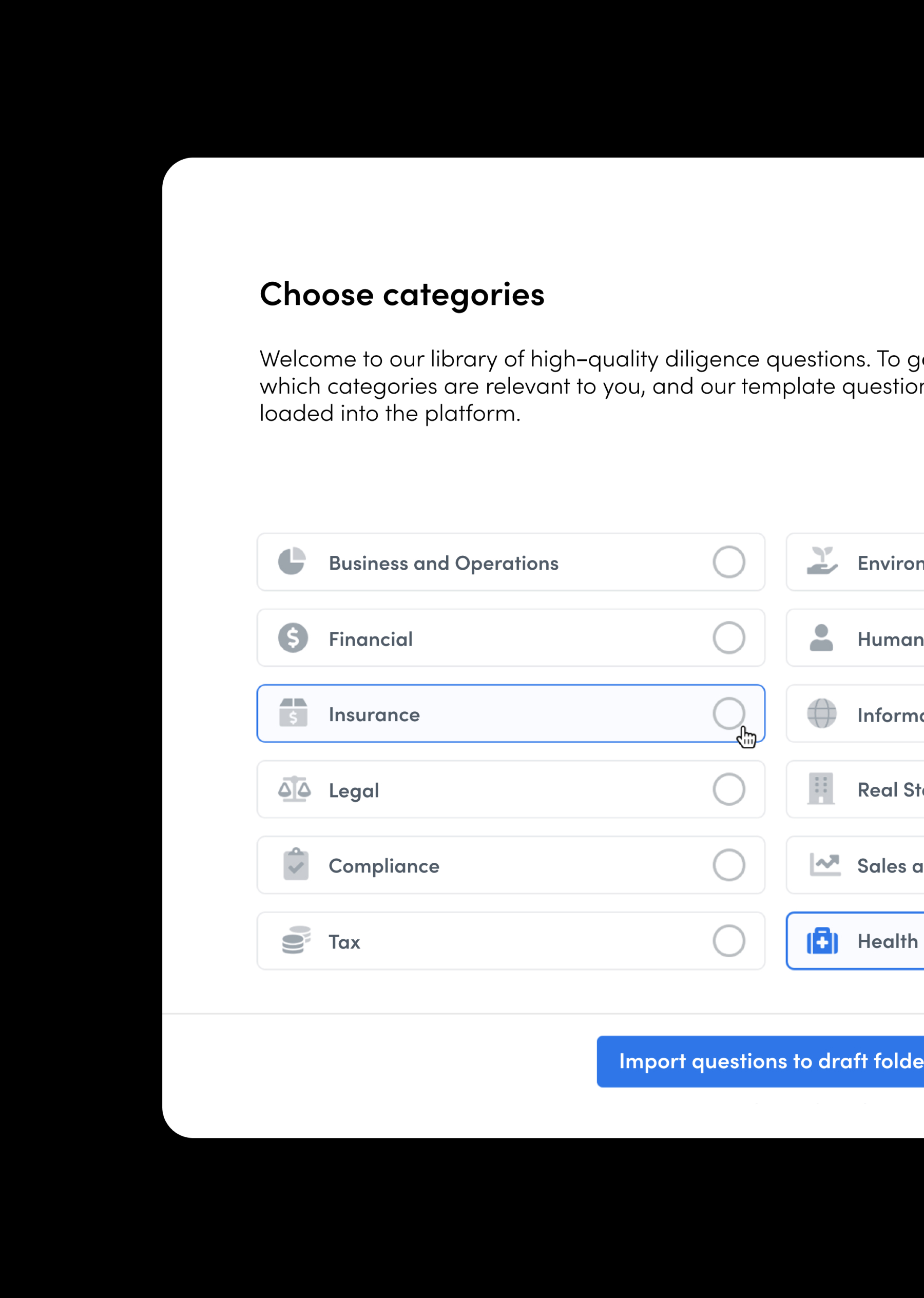Image resolution: width=924 pixels, height=1298 pixels.
Task: Enable the Insurance category radio circle
Action: click(x=729, y=713)
